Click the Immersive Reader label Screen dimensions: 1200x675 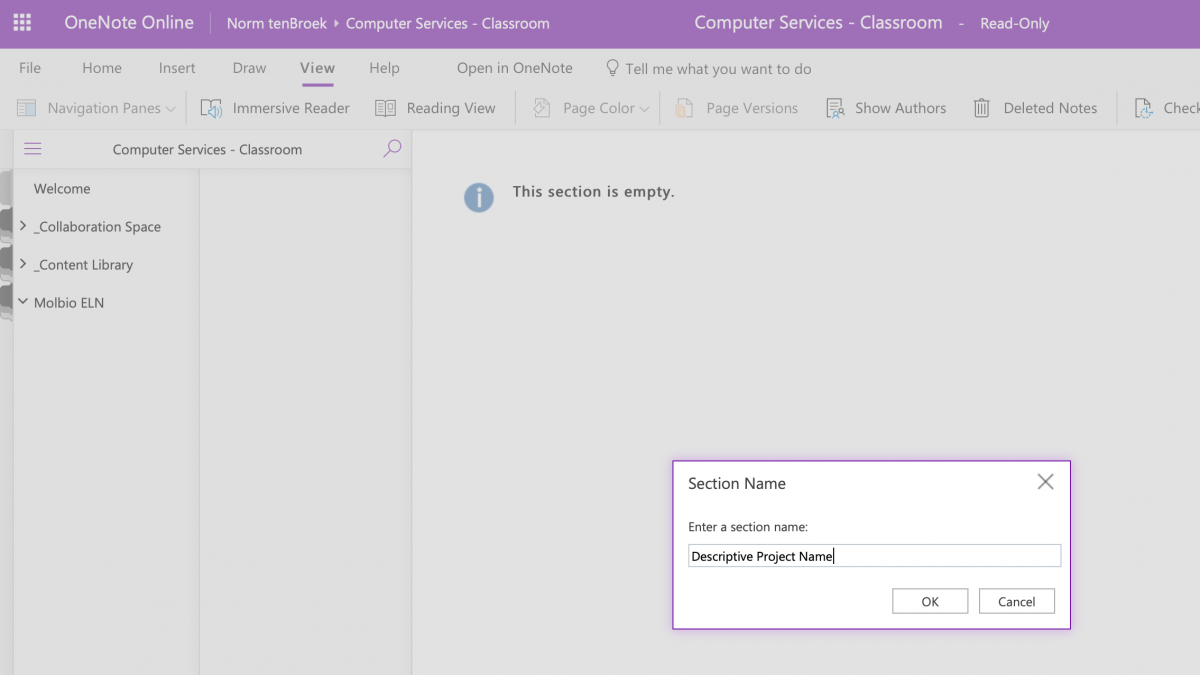click(x=291, y=108)
